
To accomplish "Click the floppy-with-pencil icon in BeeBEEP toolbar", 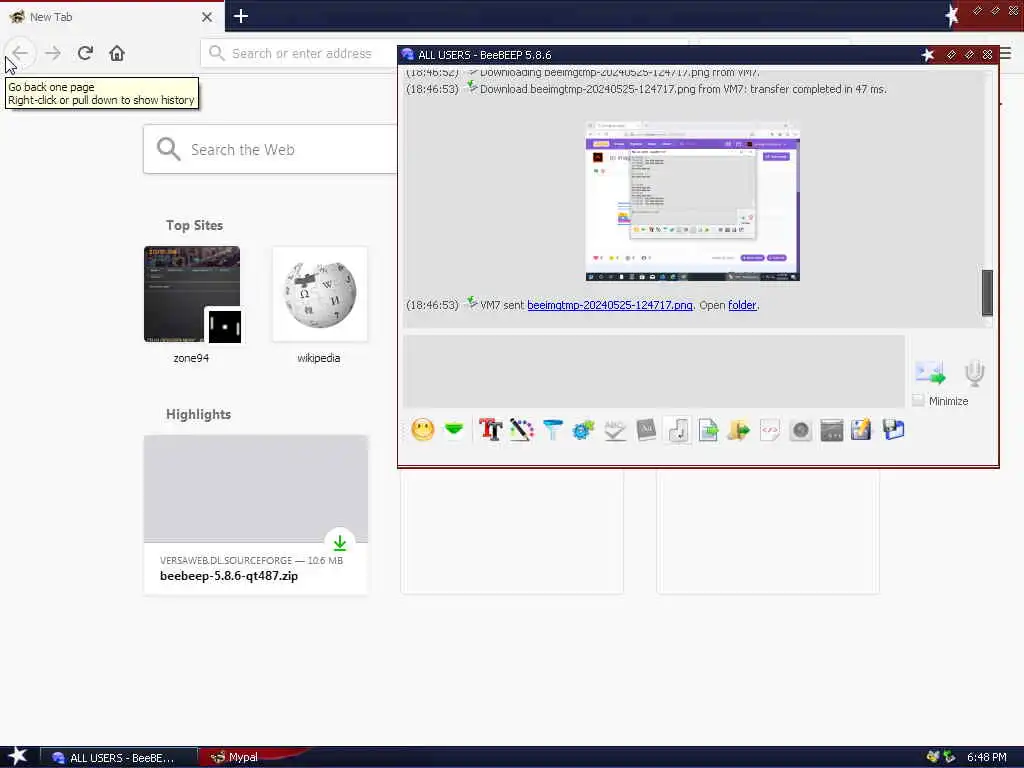I will (861, 430).
